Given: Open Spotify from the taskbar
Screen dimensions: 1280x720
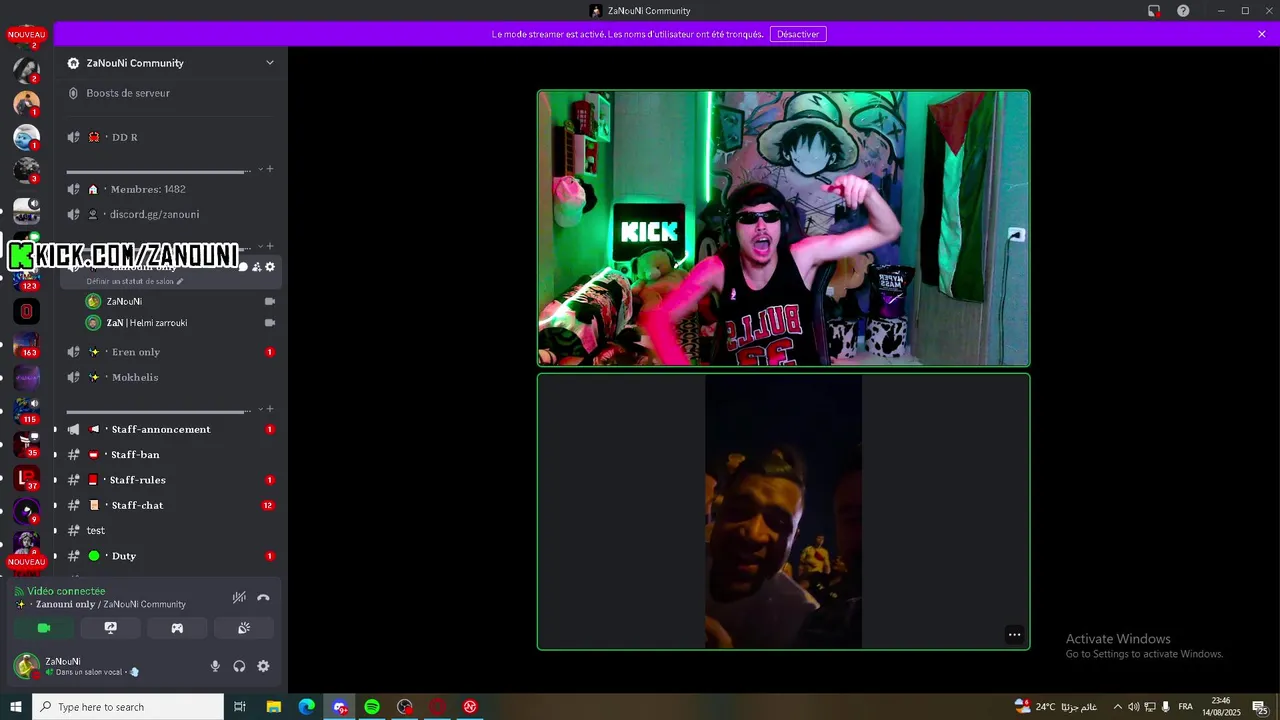Looking at the screenshot, I should click(372, 707).
